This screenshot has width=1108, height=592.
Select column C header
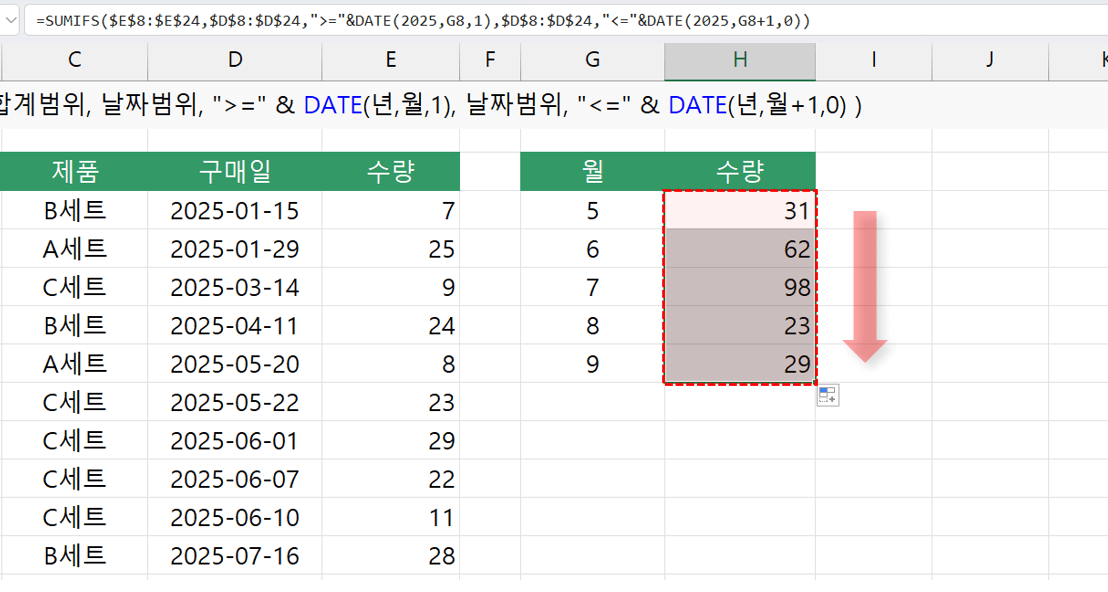pyautogui.click(x=74, y=60)
